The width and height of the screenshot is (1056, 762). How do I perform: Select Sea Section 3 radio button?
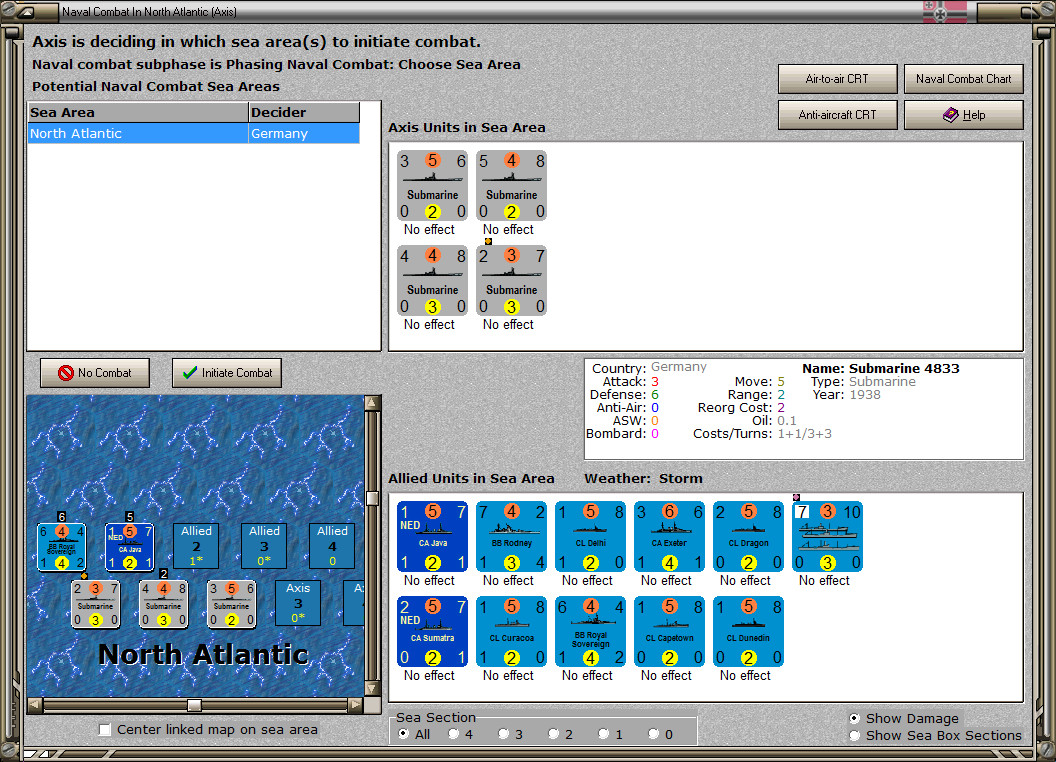click(503, 734)
